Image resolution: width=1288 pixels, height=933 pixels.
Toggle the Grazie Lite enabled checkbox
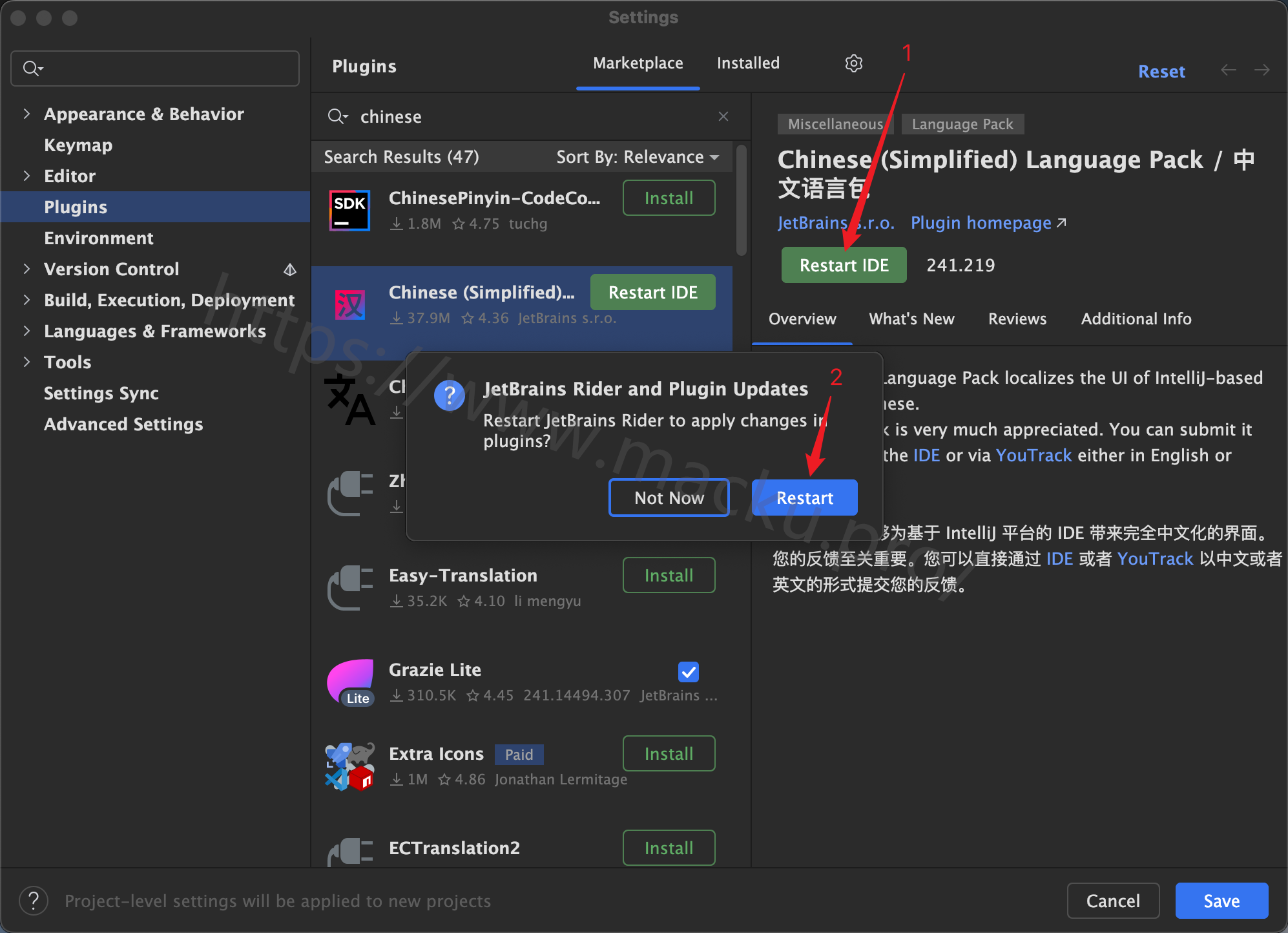689,672
